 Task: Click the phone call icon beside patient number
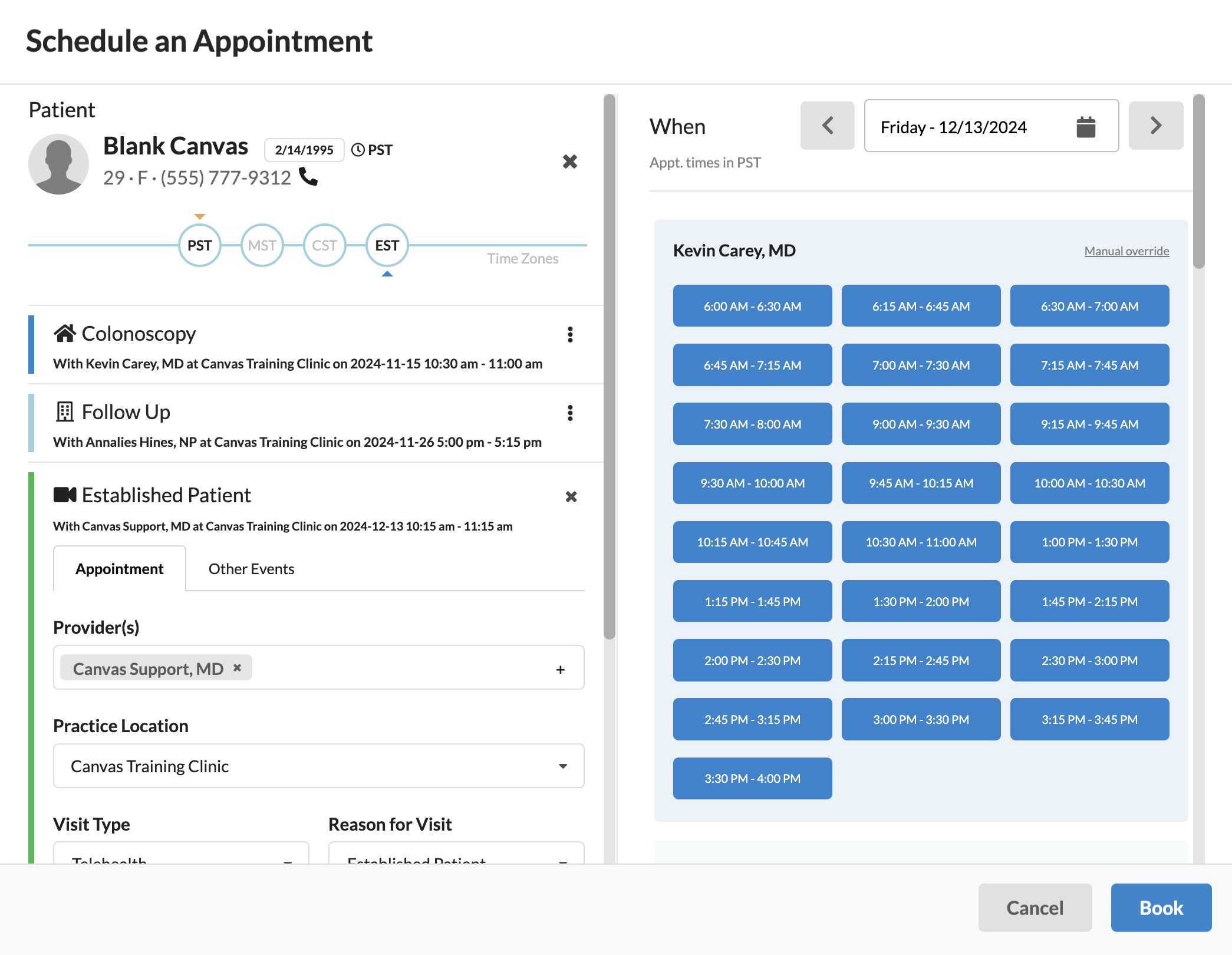tap(308, 176)
